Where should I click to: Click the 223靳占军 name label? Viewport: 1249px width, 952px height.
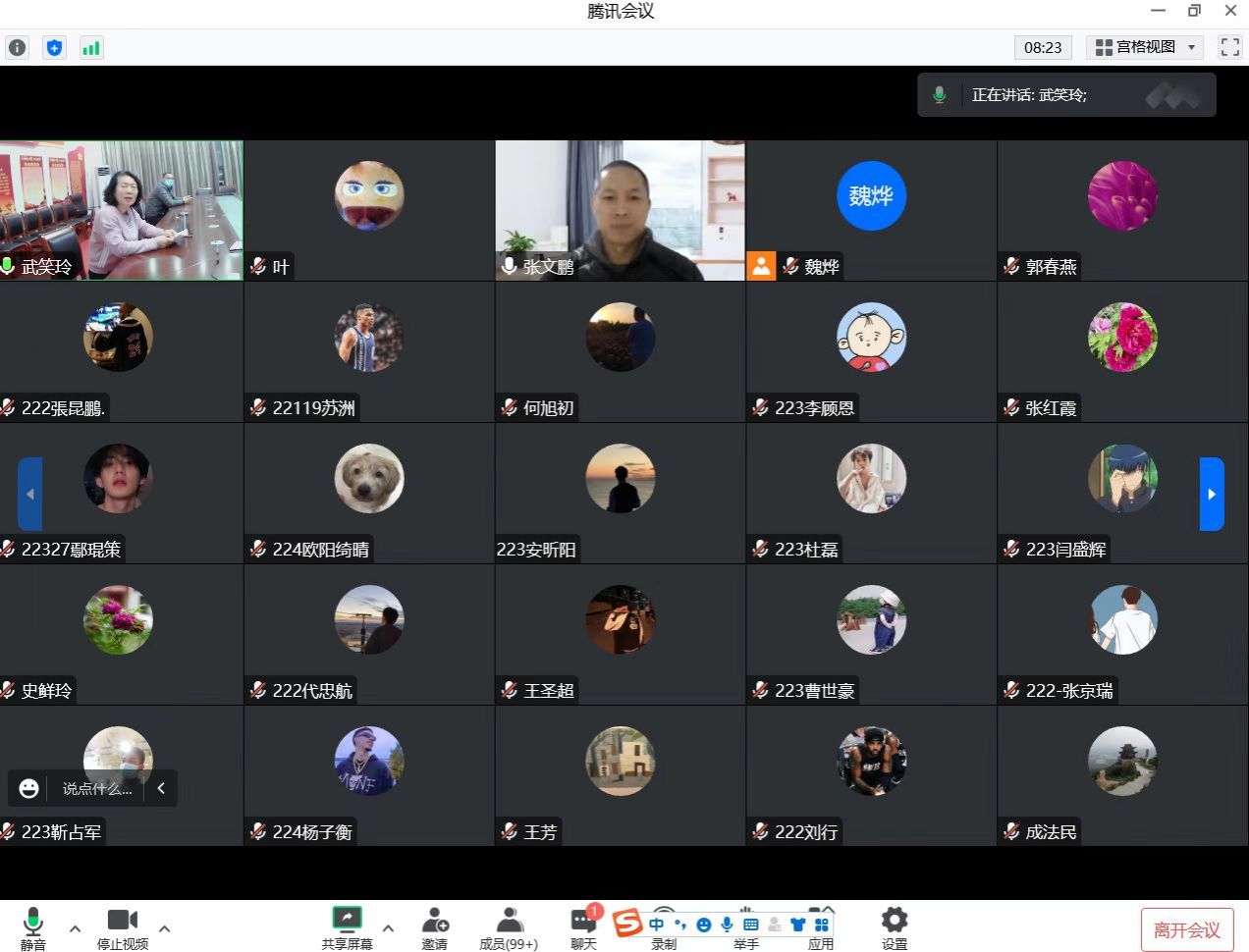(x=61, y=832)
